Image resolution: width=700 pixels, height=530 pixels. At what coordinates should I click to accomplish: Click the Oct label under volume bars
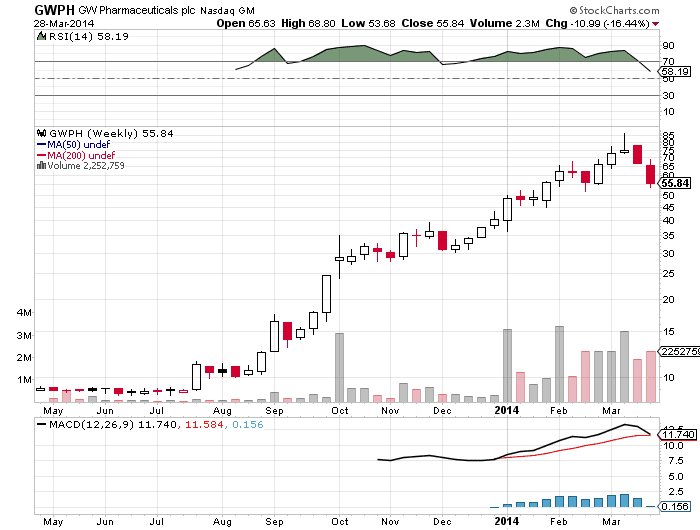tap(340, 410)
